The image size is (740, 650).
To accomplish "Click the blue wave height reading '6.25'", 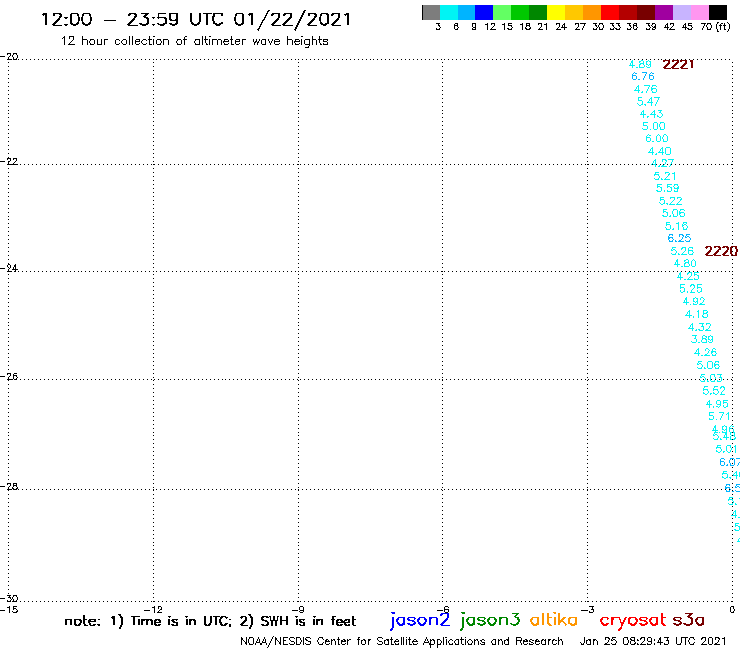I will click(x=679, y=238).
